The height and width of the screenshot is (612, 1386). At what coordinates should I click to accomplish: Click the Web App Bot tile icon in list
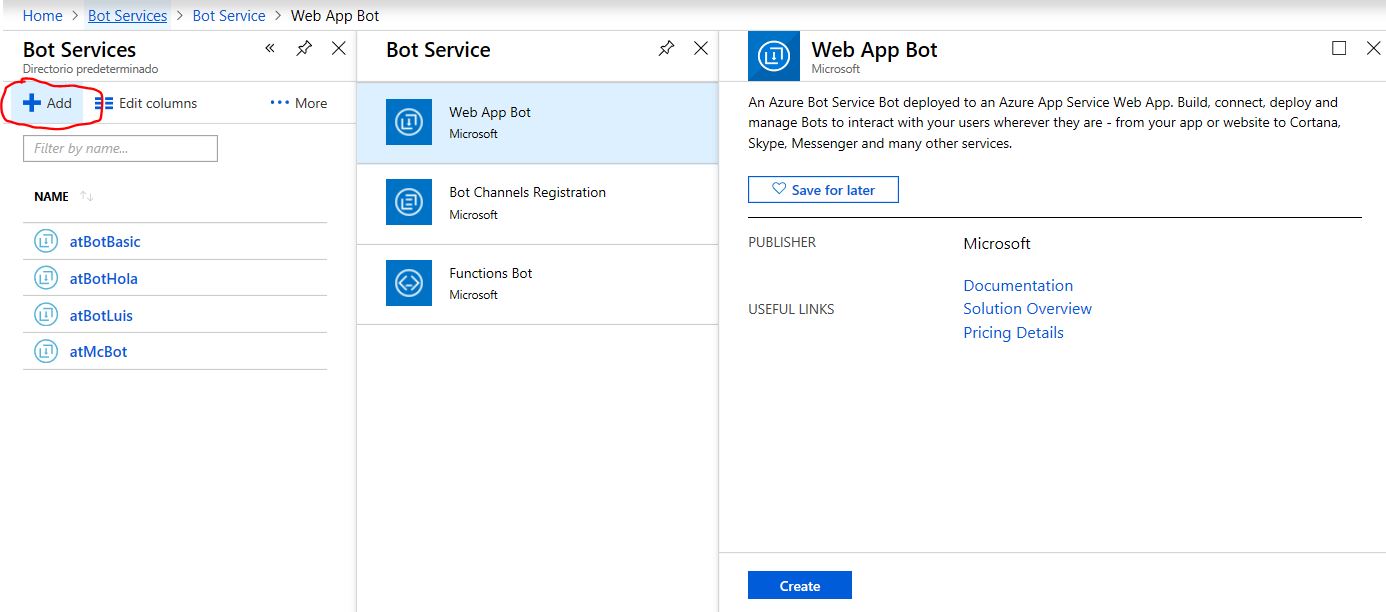409,122
